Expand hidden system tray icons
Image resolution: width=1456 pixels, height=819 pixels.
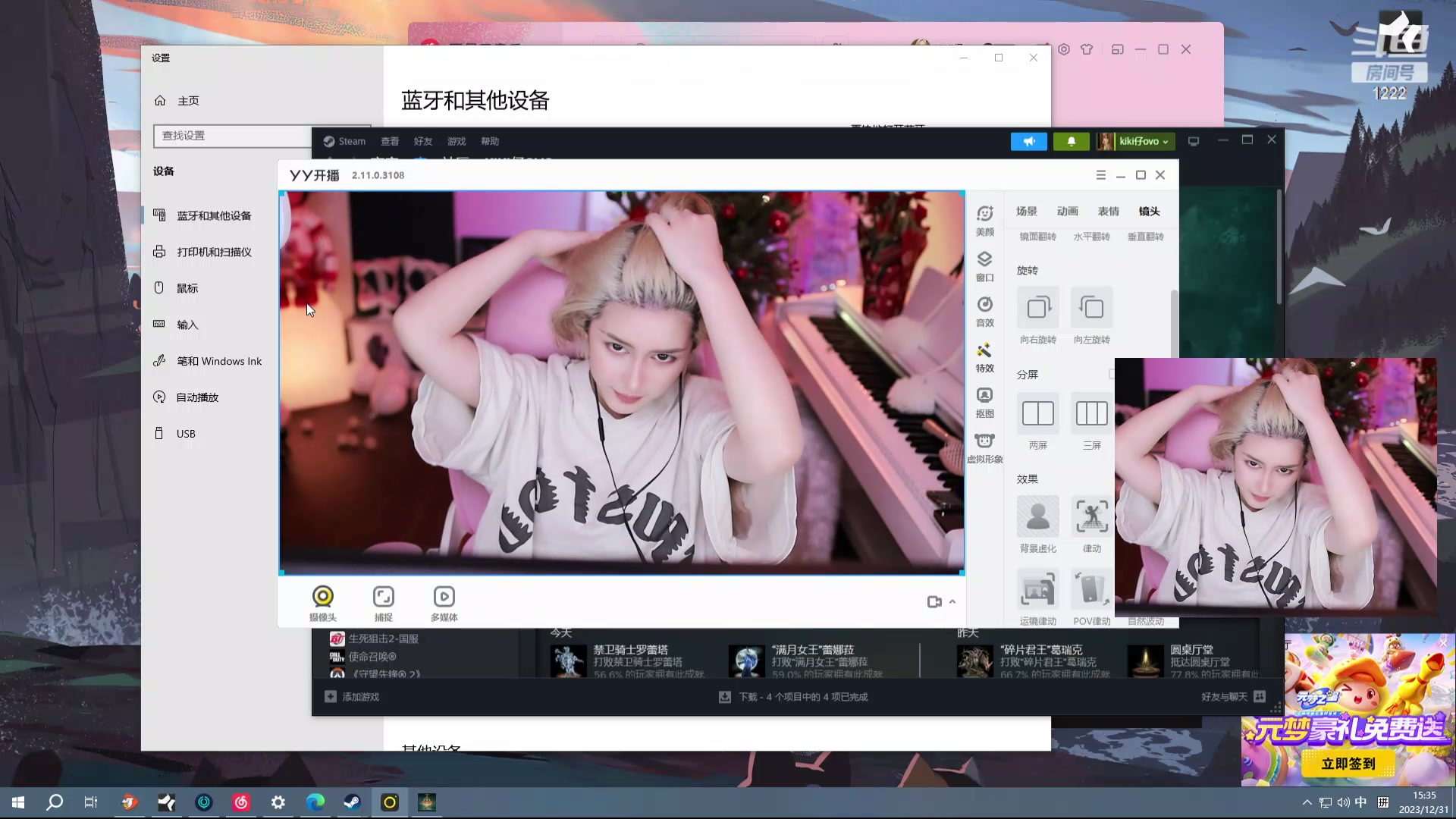click(1307, 802)
